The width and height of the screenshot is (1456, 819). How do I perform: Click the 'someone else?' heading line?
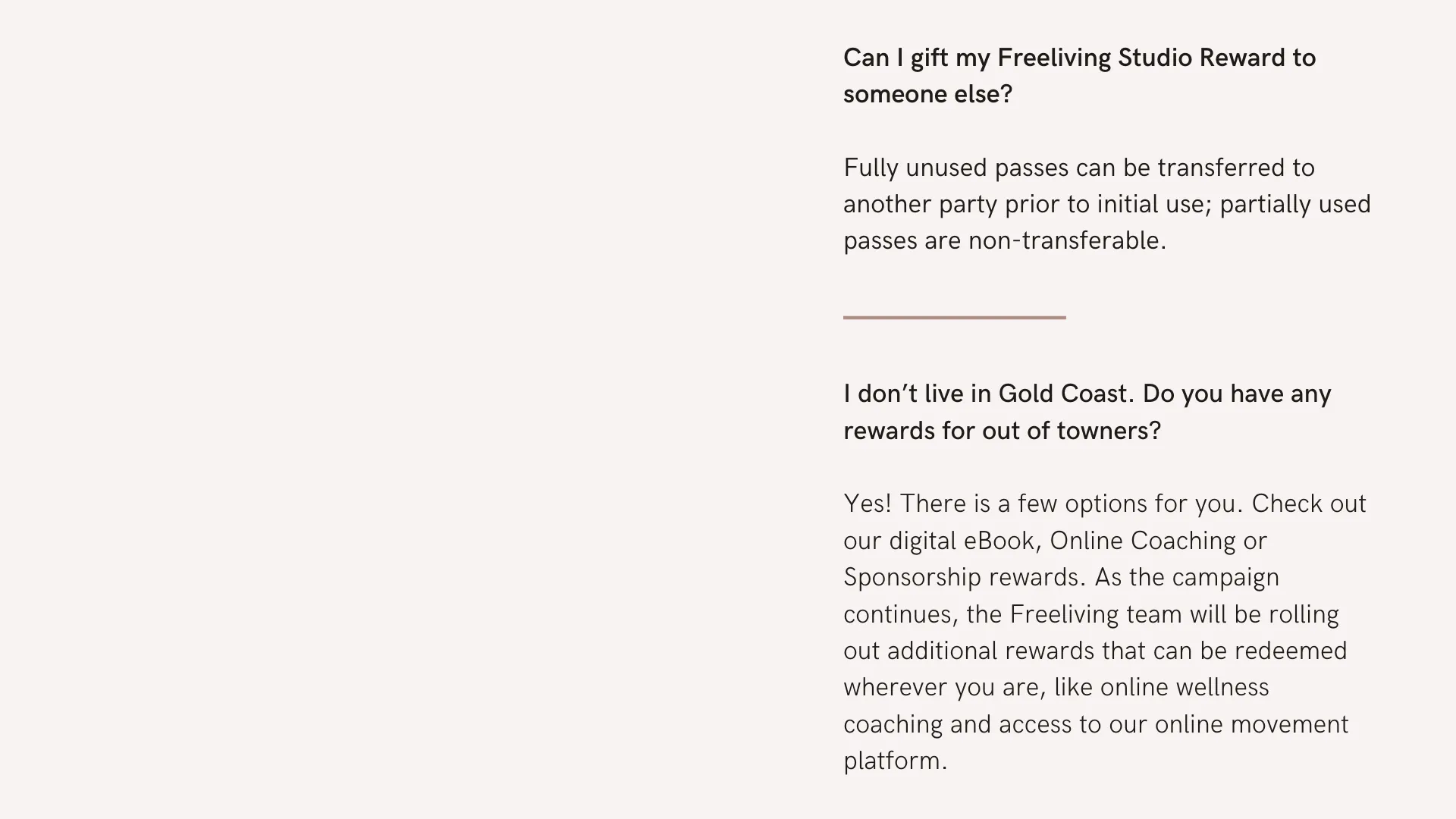pos(927,95)
